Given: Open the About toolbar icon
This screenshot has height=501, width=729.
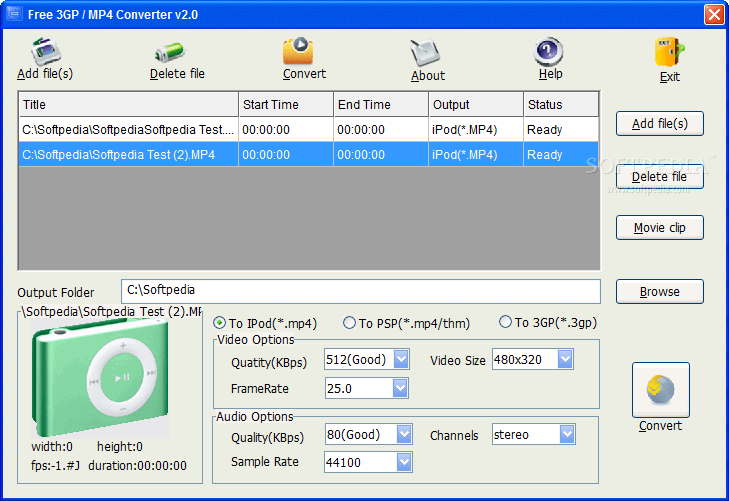Looking at the screenshot, I should click(x=425, y=53).
